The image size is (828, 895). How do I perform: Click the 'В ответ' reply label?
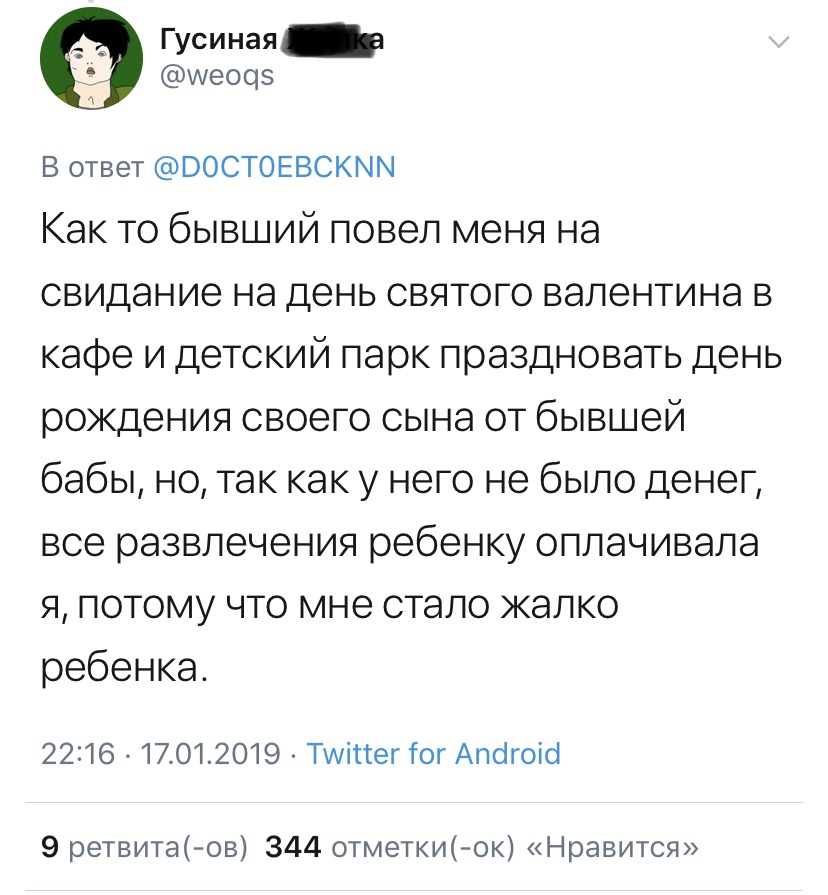point(92,167)
